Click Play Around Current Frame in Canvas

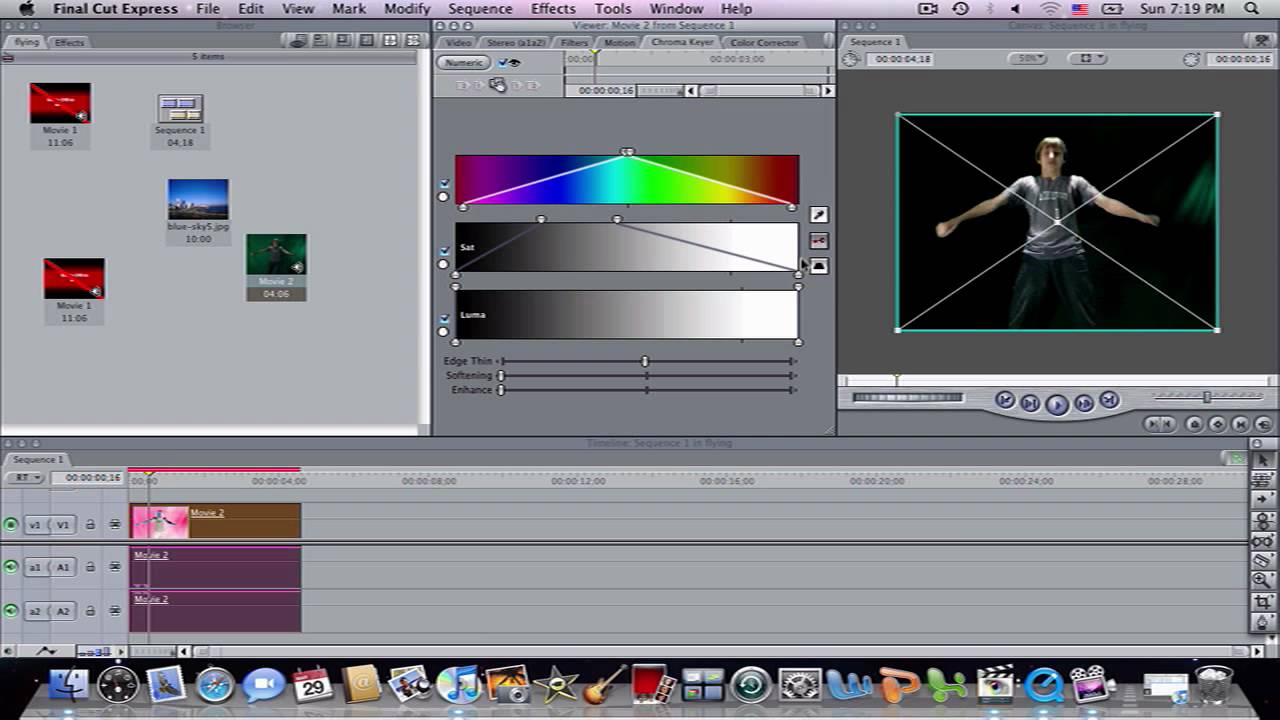1084,402
